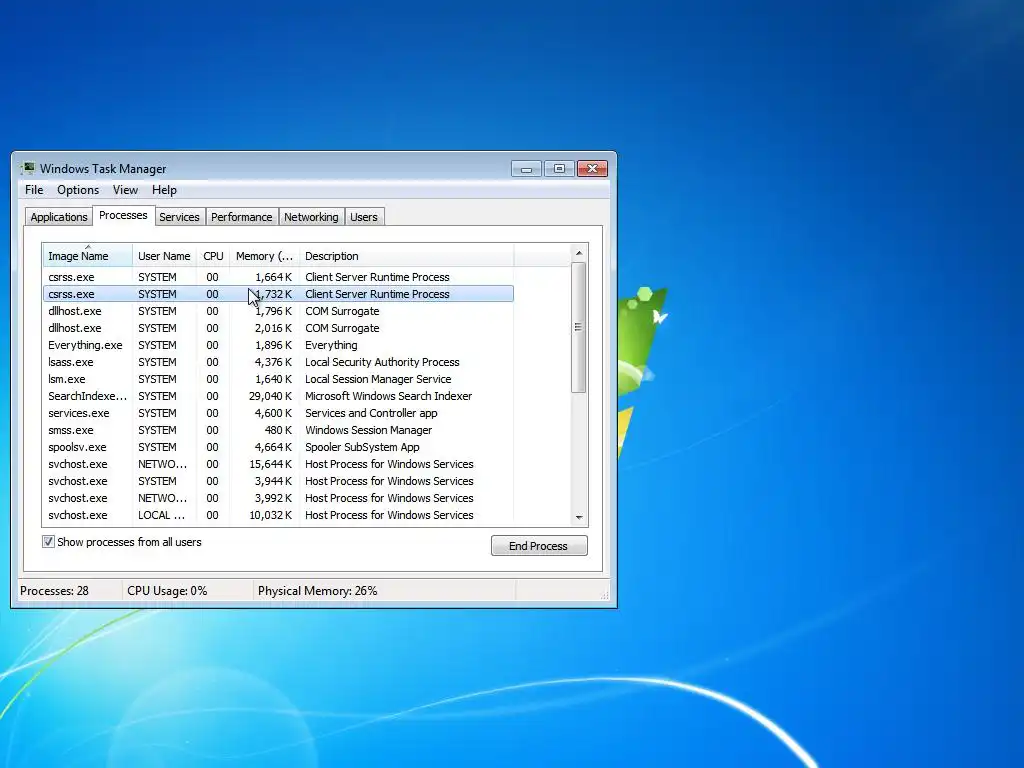
Task: Select the lsm.exe process
Action: click(x=278, y=379)
